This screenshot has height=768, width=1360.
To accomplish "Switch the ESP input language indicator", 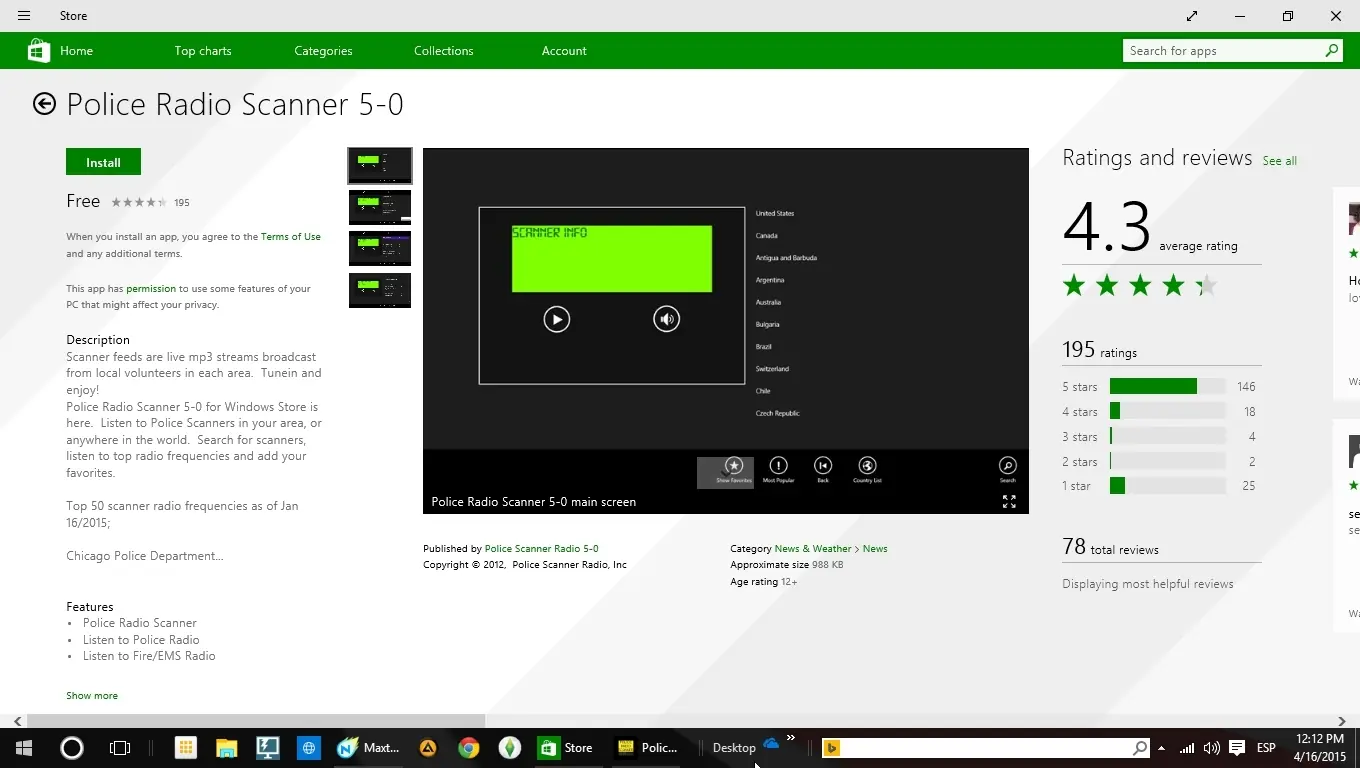I will click(1266, 748).
